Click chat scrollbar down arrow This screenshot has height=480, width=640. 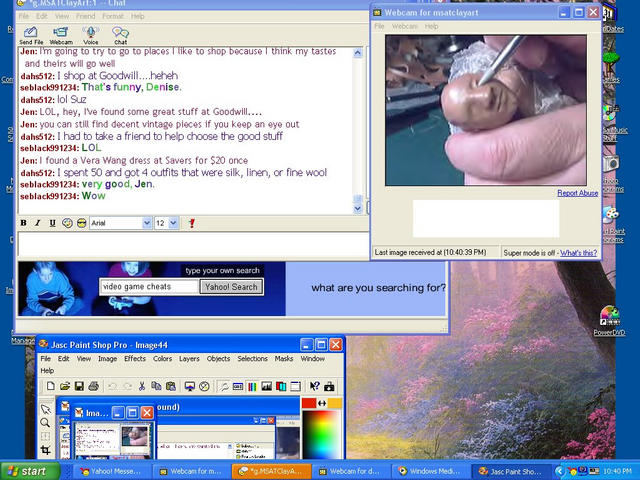[x=358, y=209]
